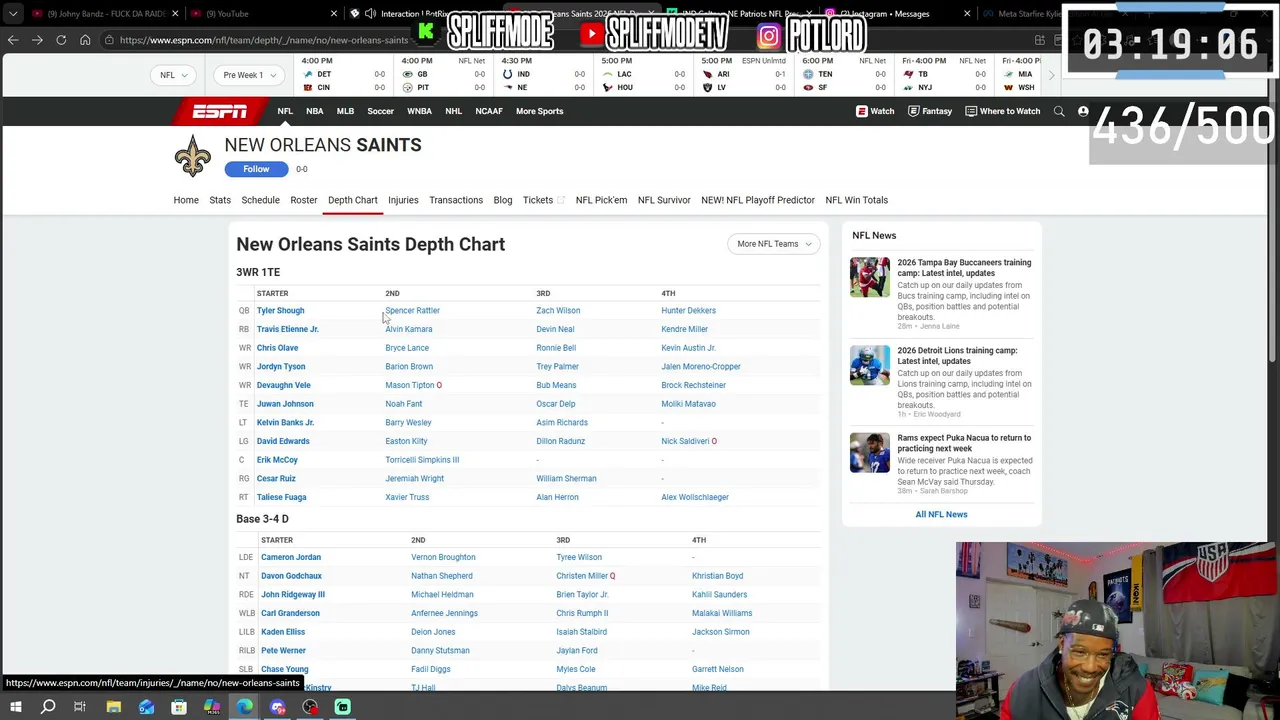This screenshot has height=720, width=1280.
Task: Open the tab list chevron in browser
Action: point(13,14)
